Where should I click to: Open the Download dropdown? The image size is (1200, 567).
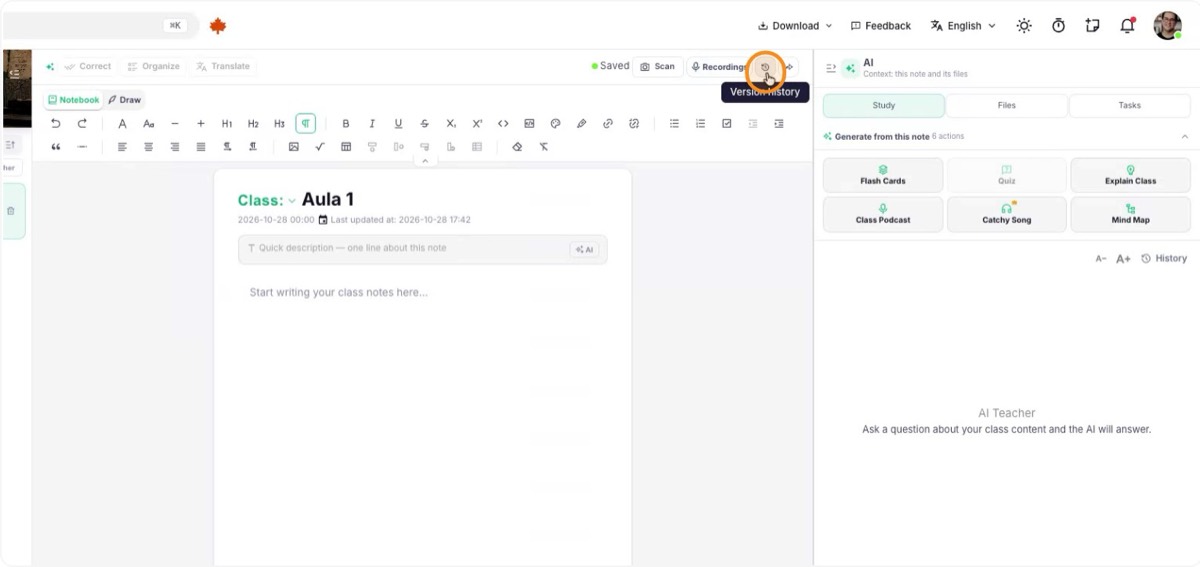[795, 26]
